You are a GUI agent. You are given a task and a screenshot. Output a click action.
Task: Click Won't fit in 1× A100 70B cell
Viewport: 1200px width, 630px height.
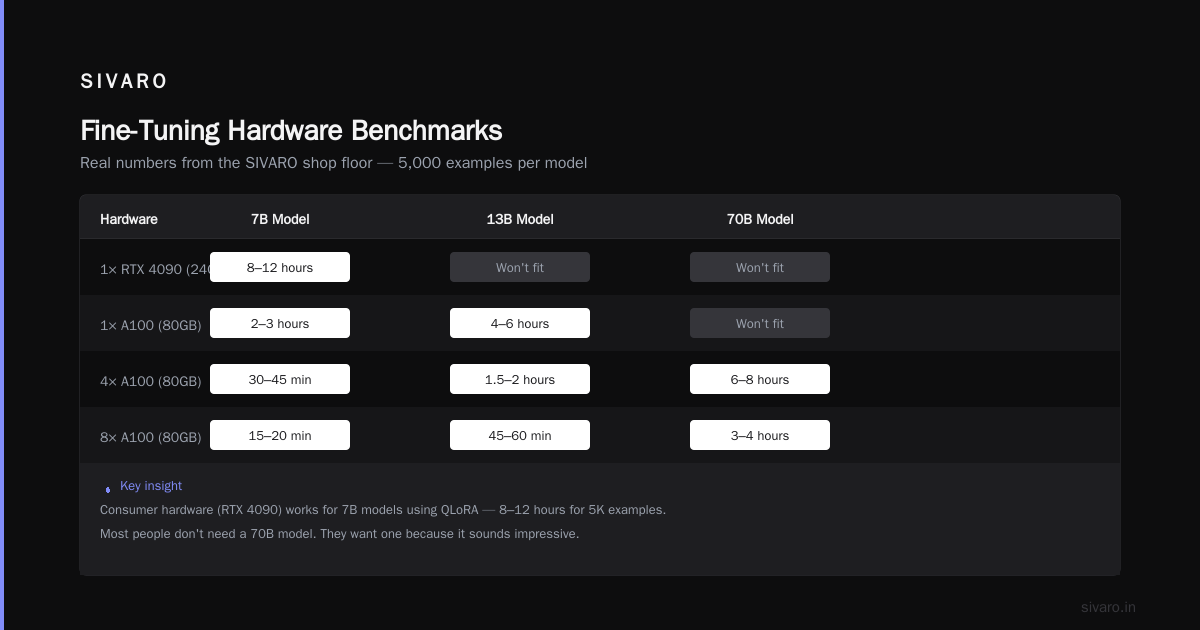click(760, 323)
